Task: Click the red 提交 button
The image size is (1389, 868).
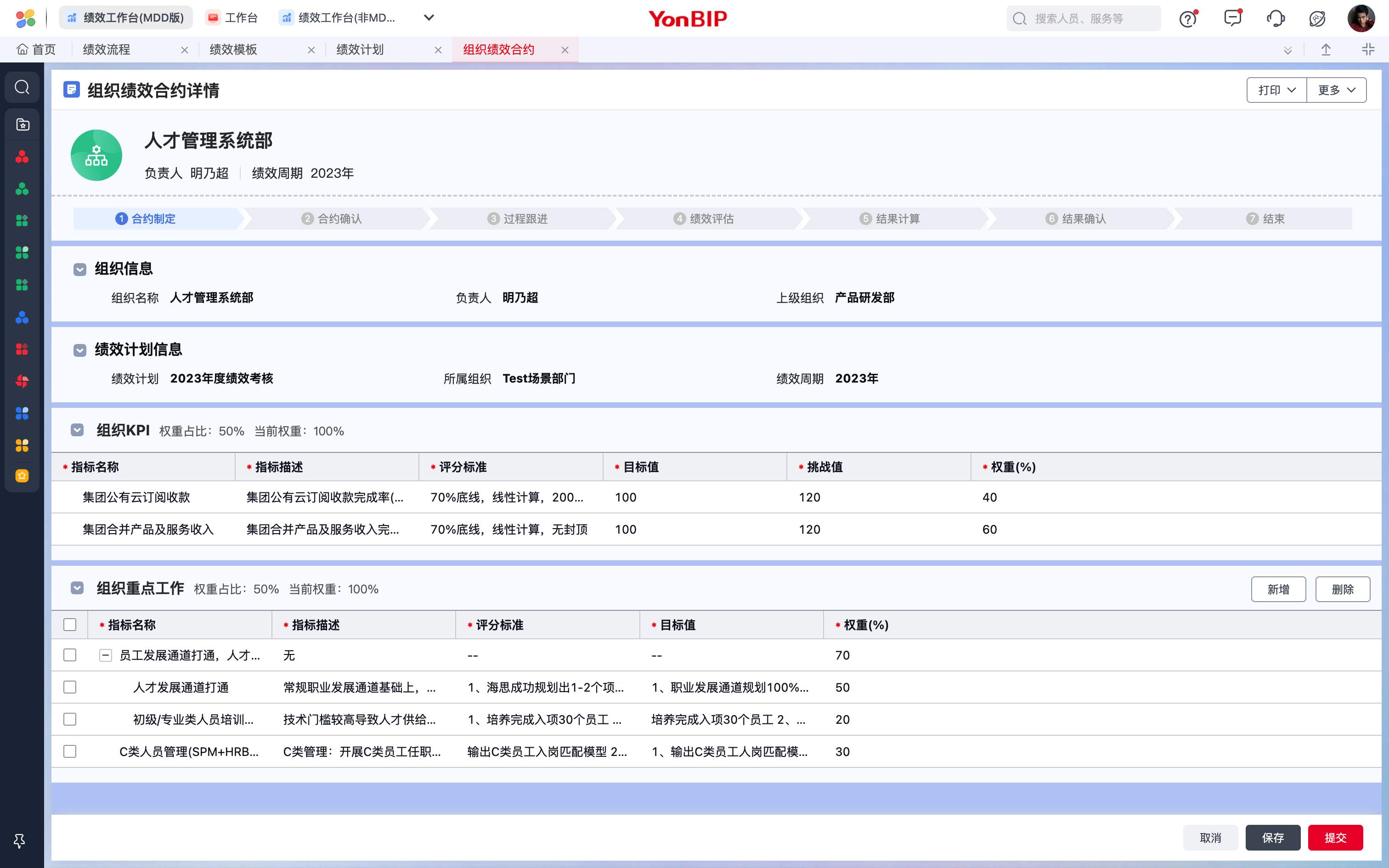Action: click(1335, 838)
